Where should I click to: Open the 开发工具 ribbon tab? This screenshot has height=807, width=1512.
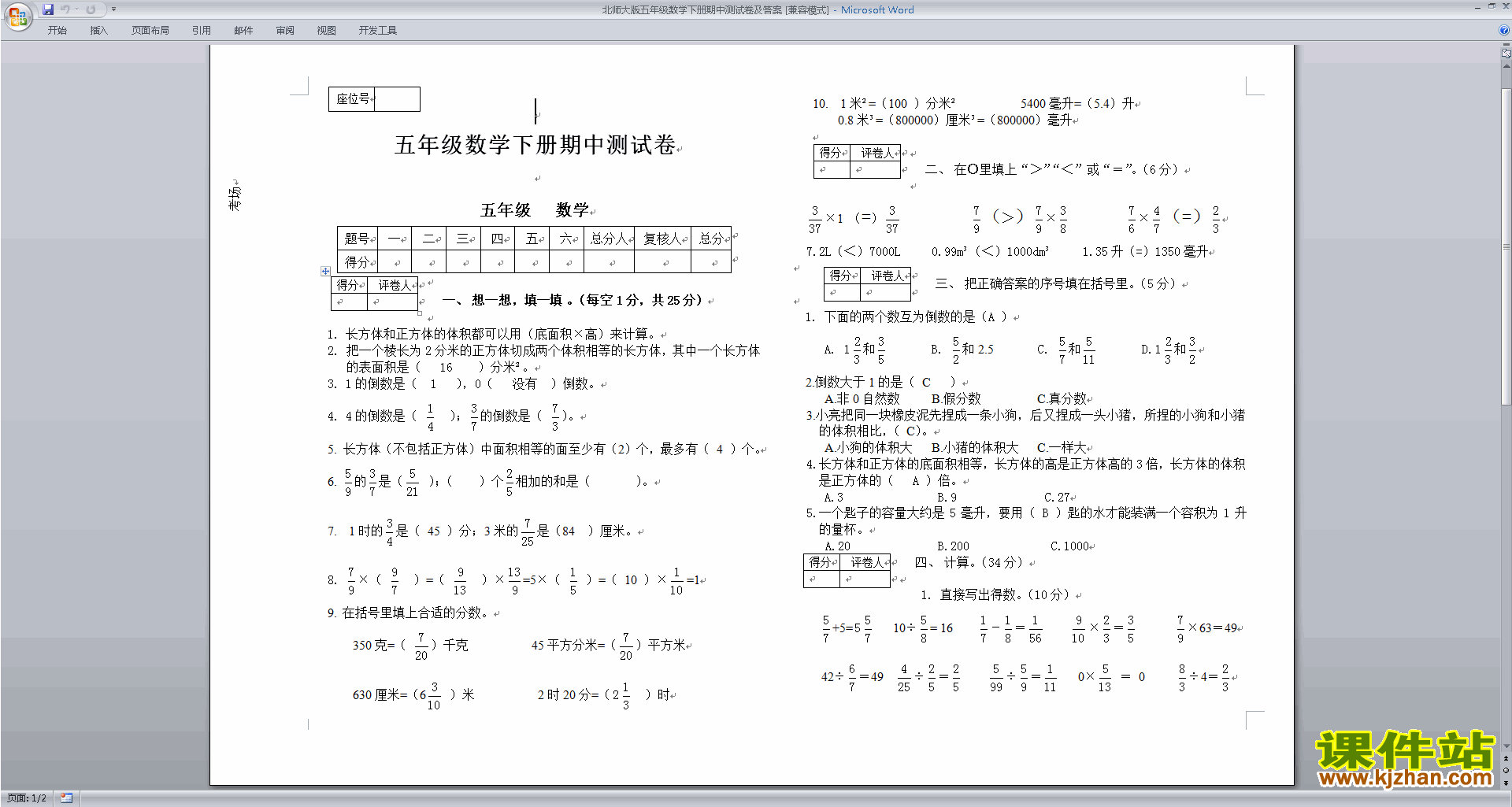pyautogui.click(x=378, y=31)
